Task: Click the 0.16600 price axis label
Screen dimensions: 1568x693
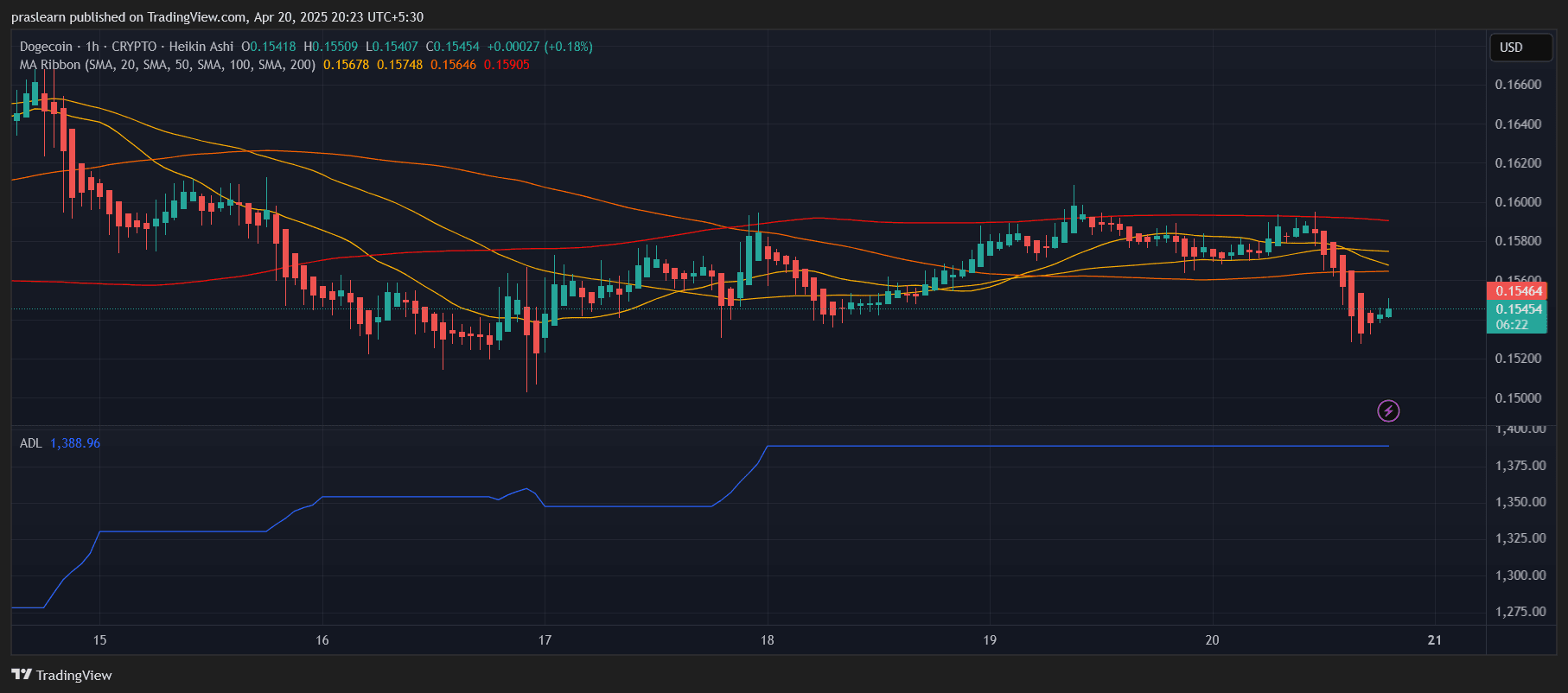Action: point(1518,85)
